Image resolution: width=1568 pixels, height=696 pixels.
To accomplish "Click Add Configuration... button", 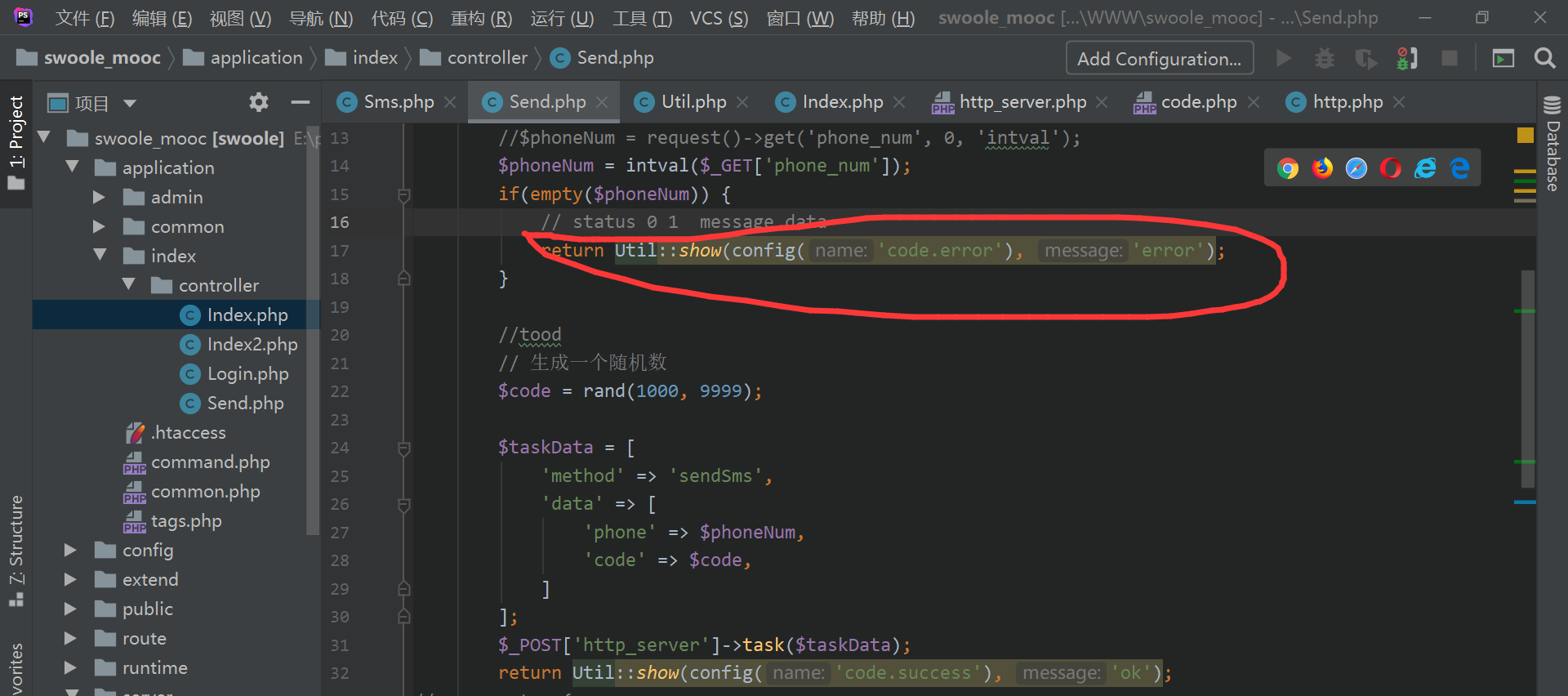I will [1159, 59].
